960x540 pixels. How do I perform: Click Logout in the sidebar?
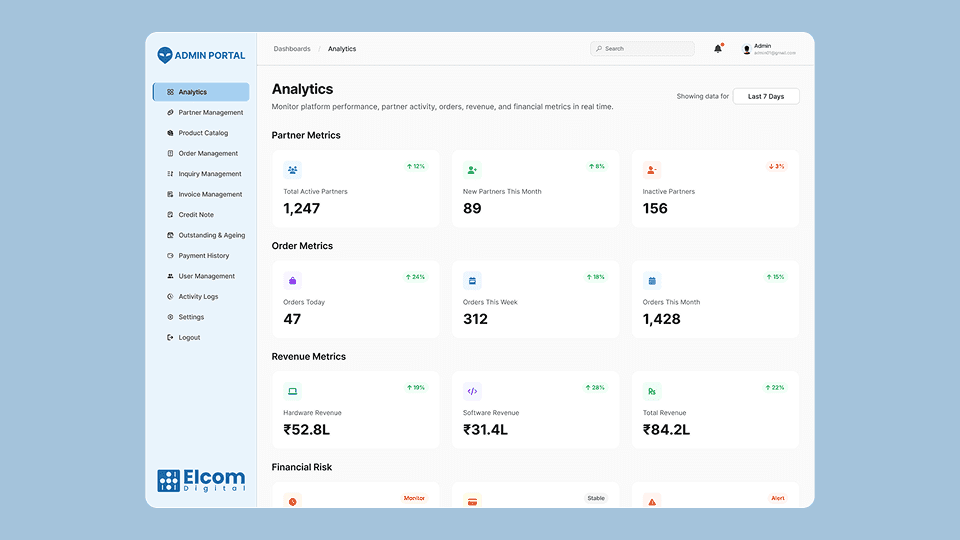pos(189,338)
